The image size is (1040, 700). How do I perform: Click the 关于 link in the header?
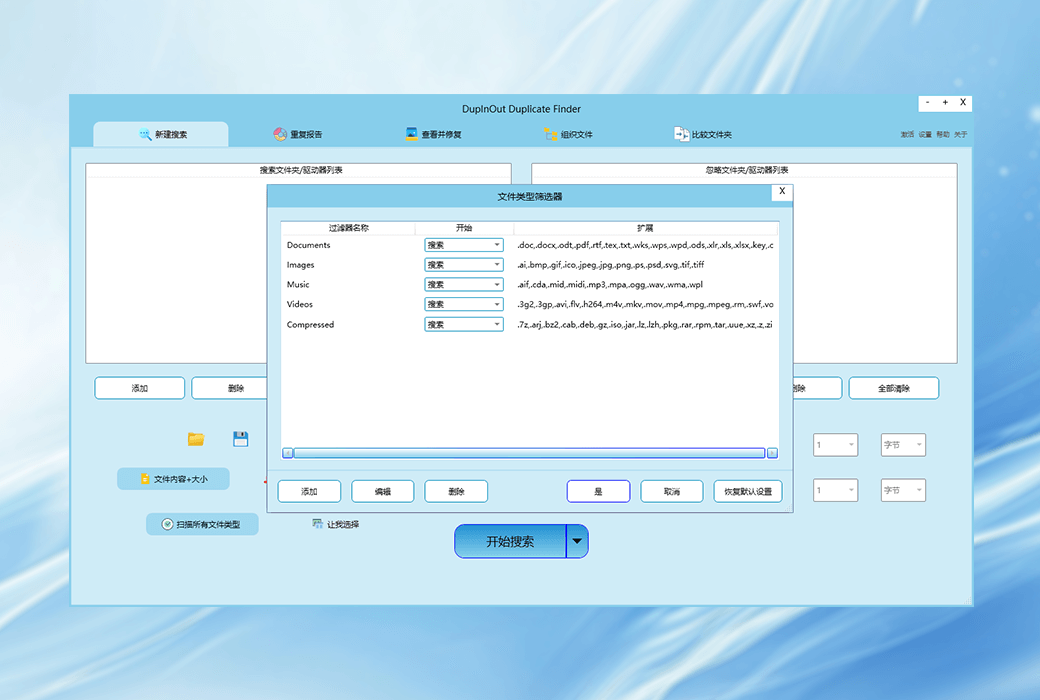[960, 135]
